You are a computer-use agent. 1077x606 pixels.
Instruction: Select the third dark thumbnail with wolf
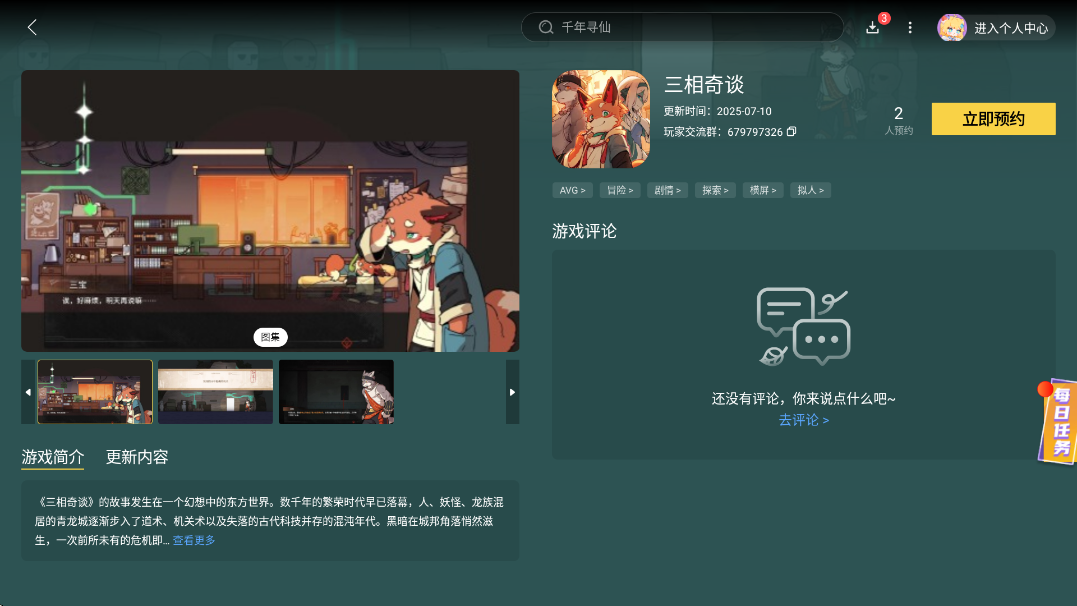point(337,392)
